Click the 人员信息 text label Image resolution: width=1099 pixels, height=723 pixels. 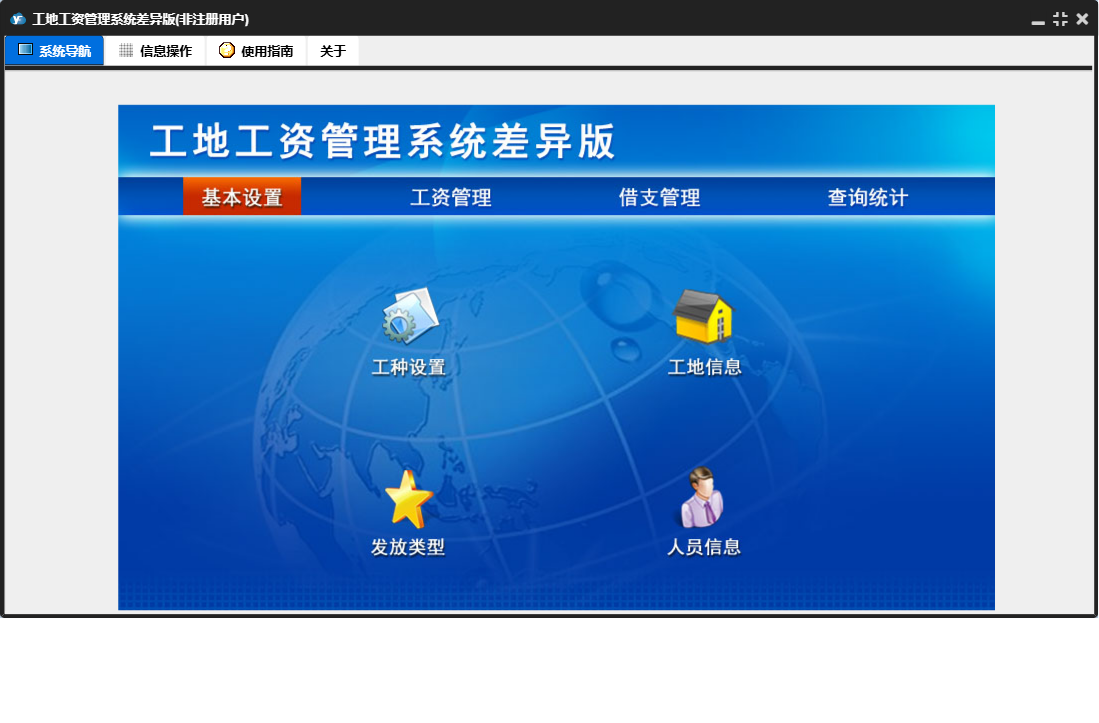pos(704,547)
